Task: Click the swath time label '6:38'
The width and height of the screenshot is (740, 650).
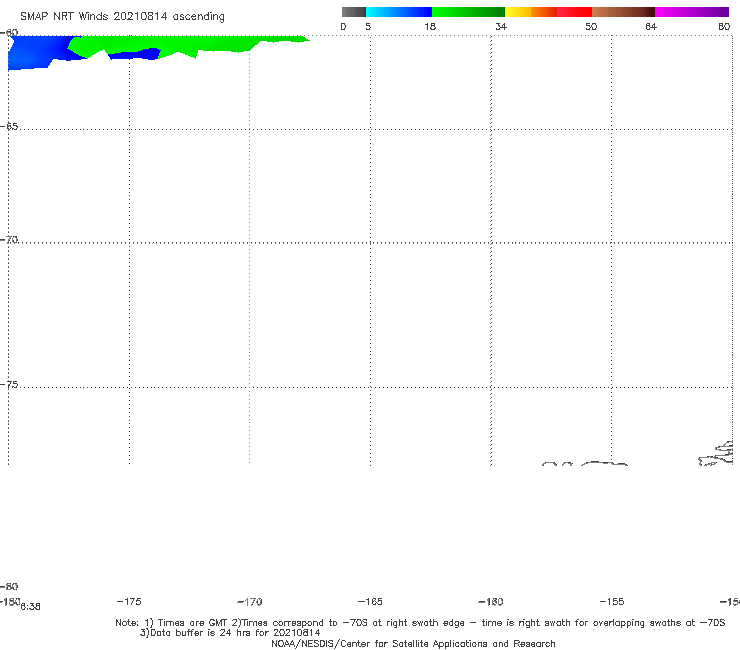Action: [30, 607]
